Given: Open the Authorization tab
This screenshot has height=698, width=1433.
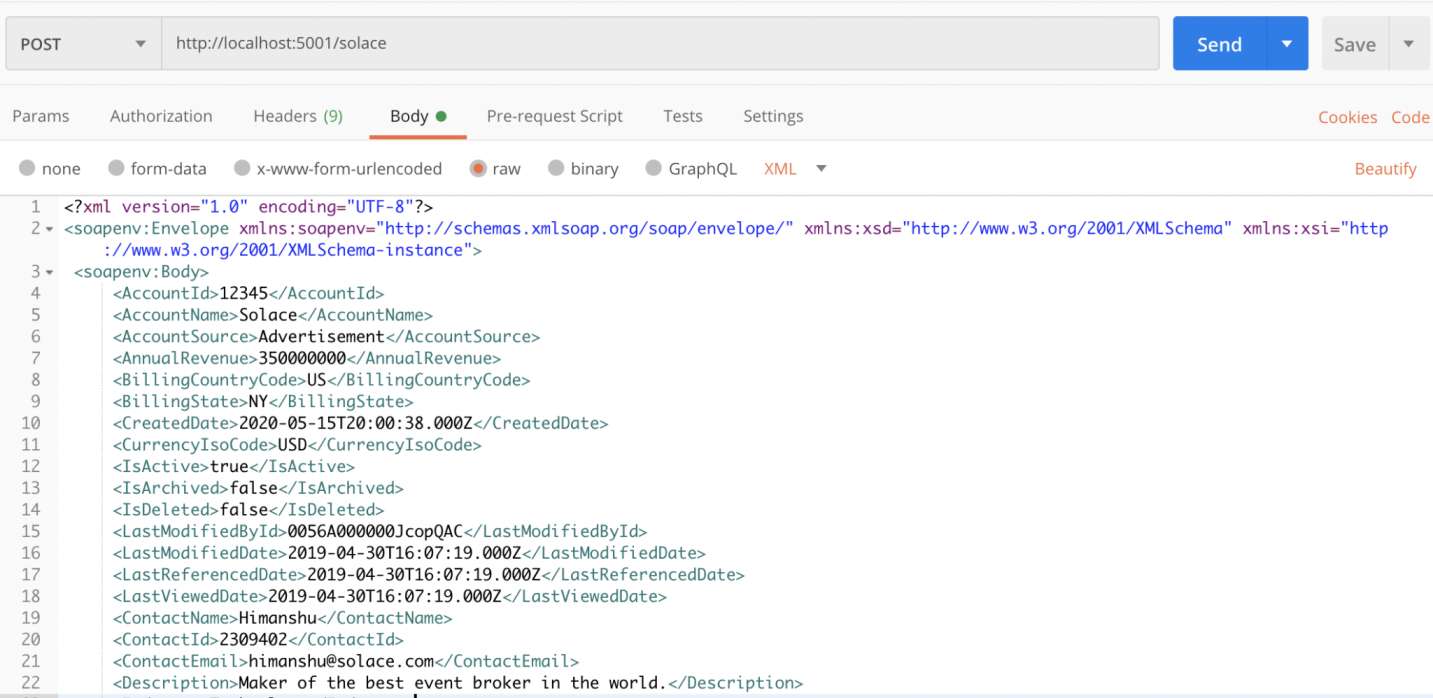Looking at the screenshot, I should coord(161,116).
